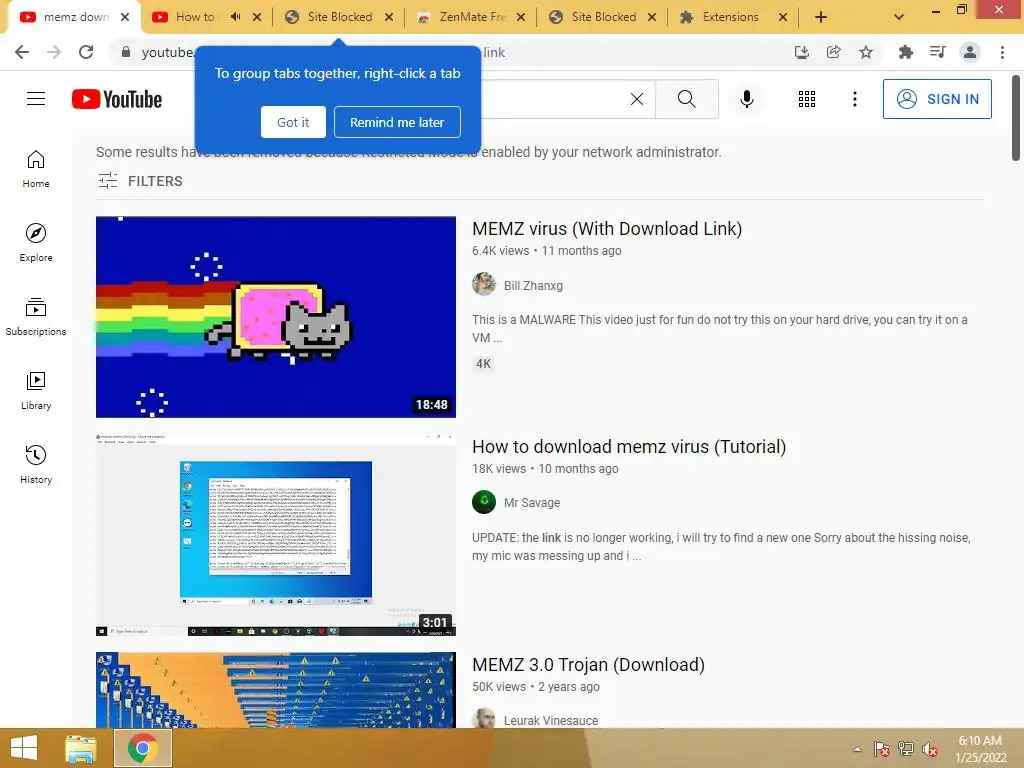Open a new tab with plus button

click(821, 17)
